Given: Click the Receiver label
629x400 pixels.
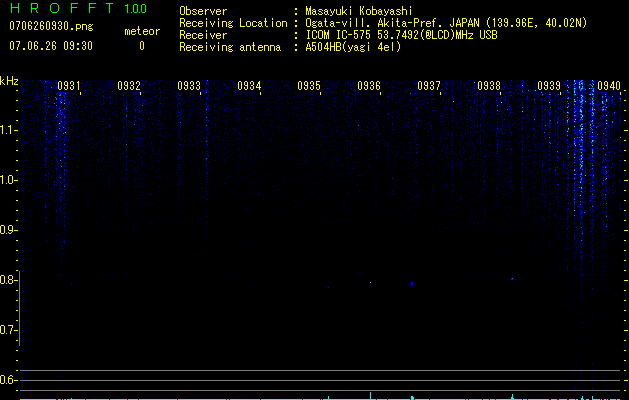Looking at the screenshot, I should pyautogui.click(x=203, y=35).
